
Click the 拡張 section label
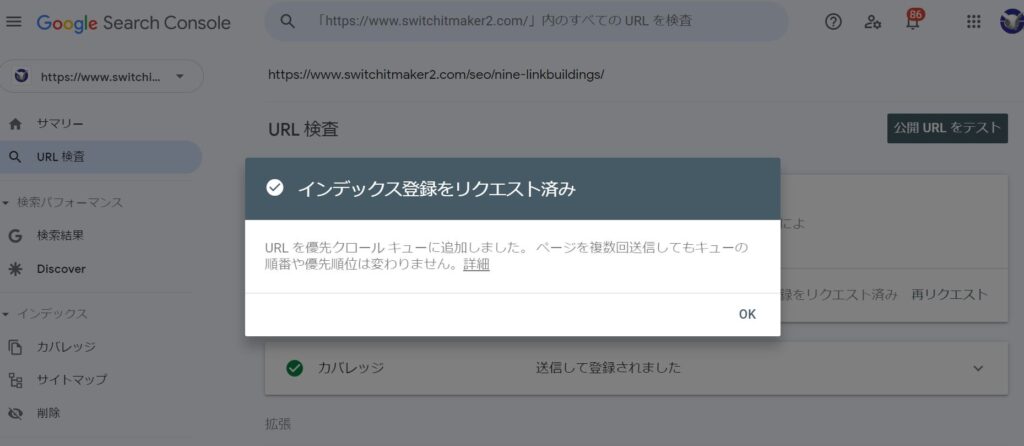click(x=278, y=424)
